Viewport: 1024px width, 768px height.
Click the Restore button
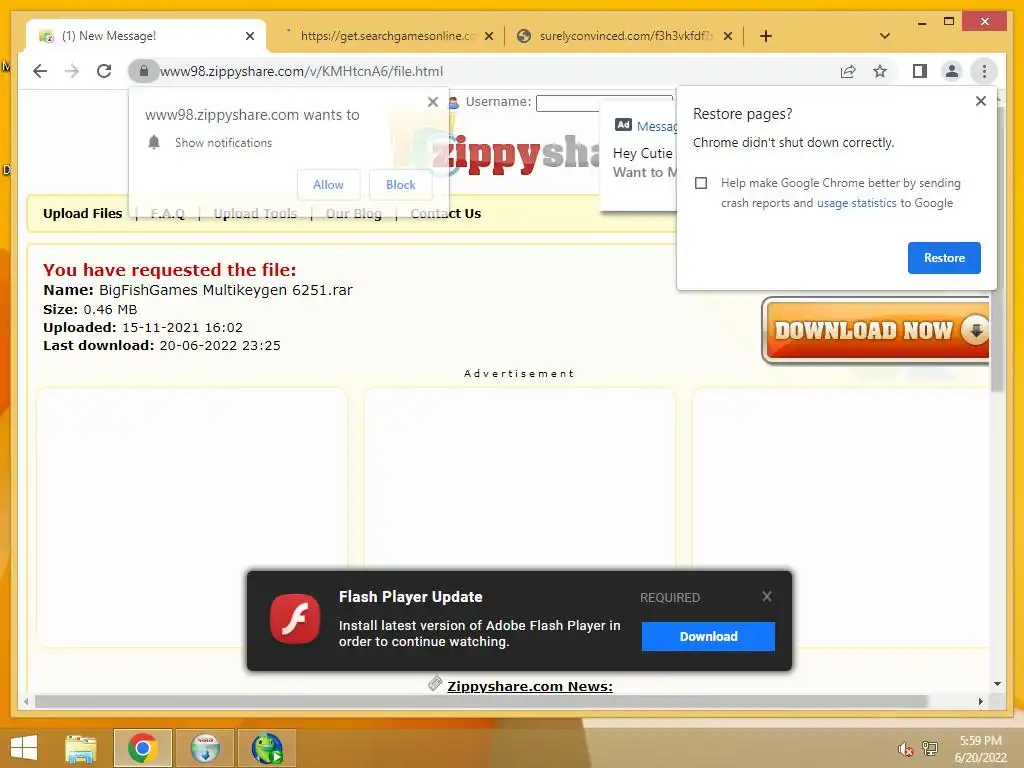944,258
